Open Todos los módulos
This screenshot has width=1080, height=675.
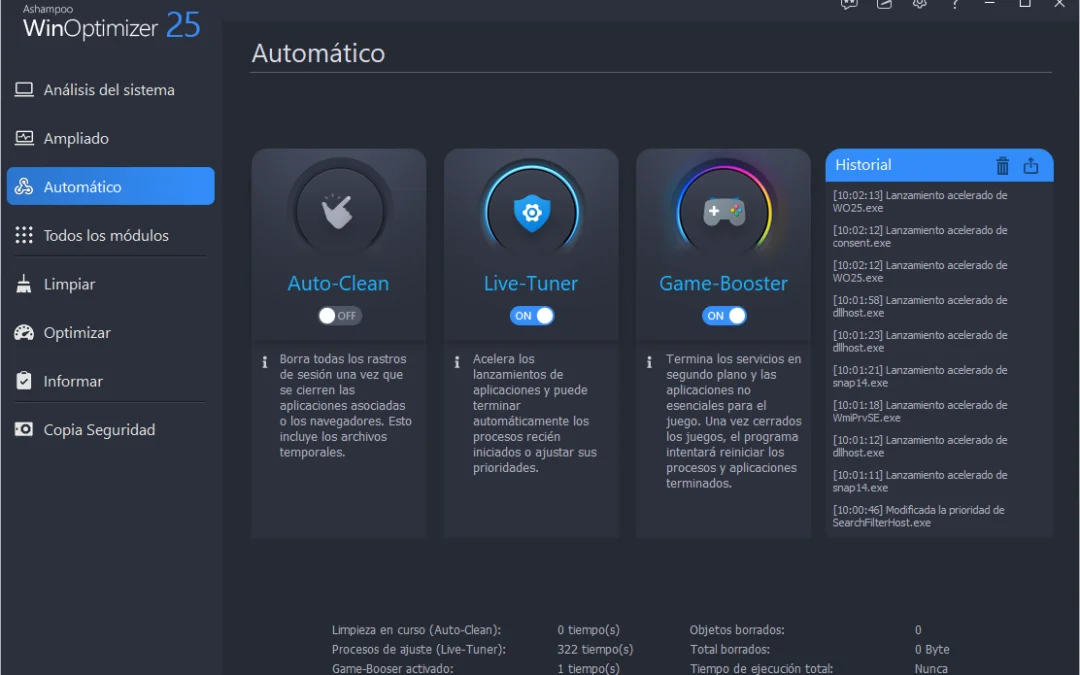(x=110, y=236)
